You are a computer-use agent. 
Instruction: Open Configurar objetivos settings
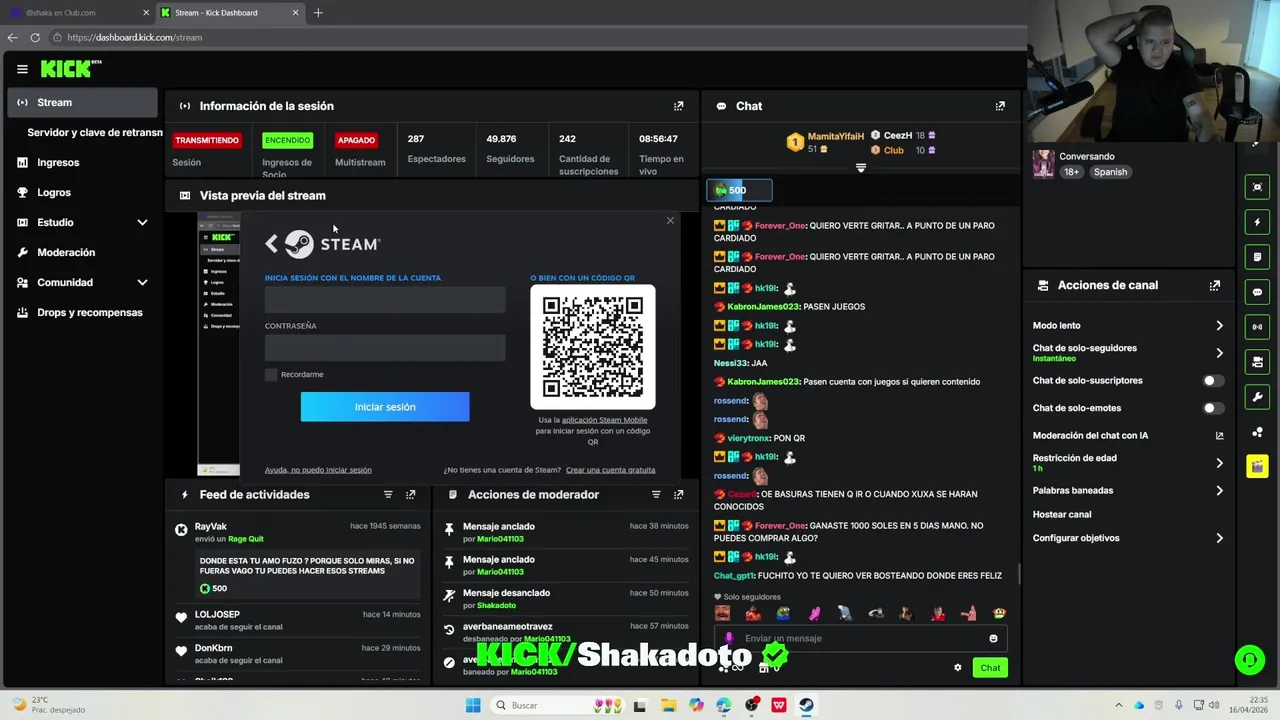(1127, 538)
